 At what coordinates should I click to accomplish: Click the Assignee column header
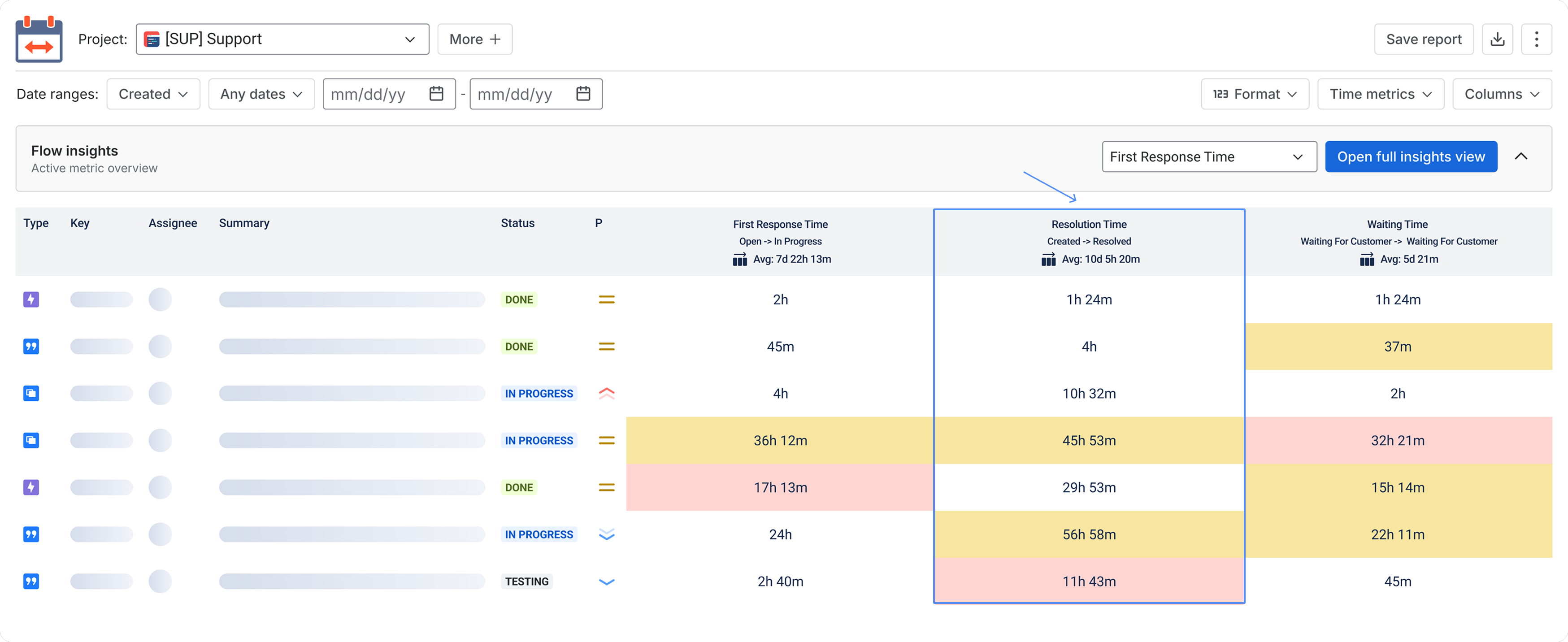pos(173,223)
